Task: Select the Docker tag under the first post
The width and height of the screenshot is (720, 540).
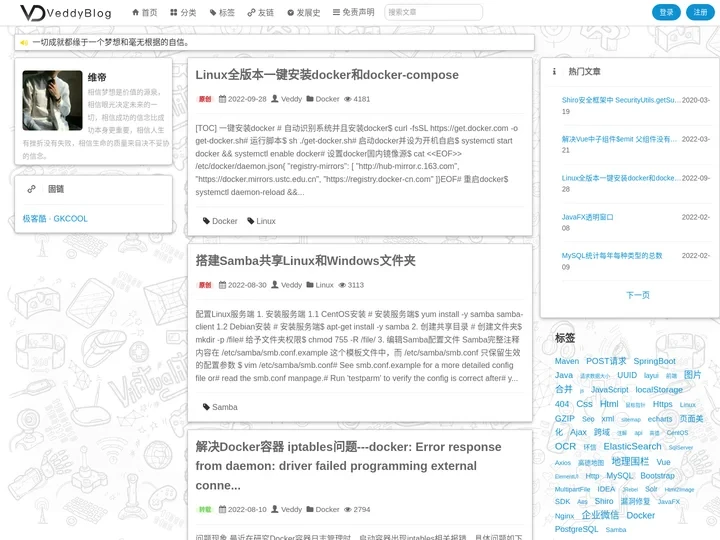Action: point(220,221)
